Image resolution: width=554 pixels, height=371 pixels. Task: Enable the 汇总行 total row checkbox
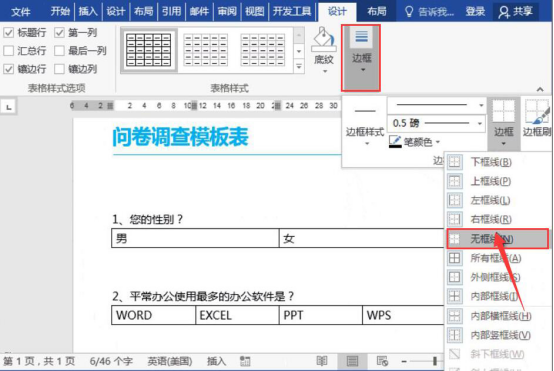click(x=8, y=51)
